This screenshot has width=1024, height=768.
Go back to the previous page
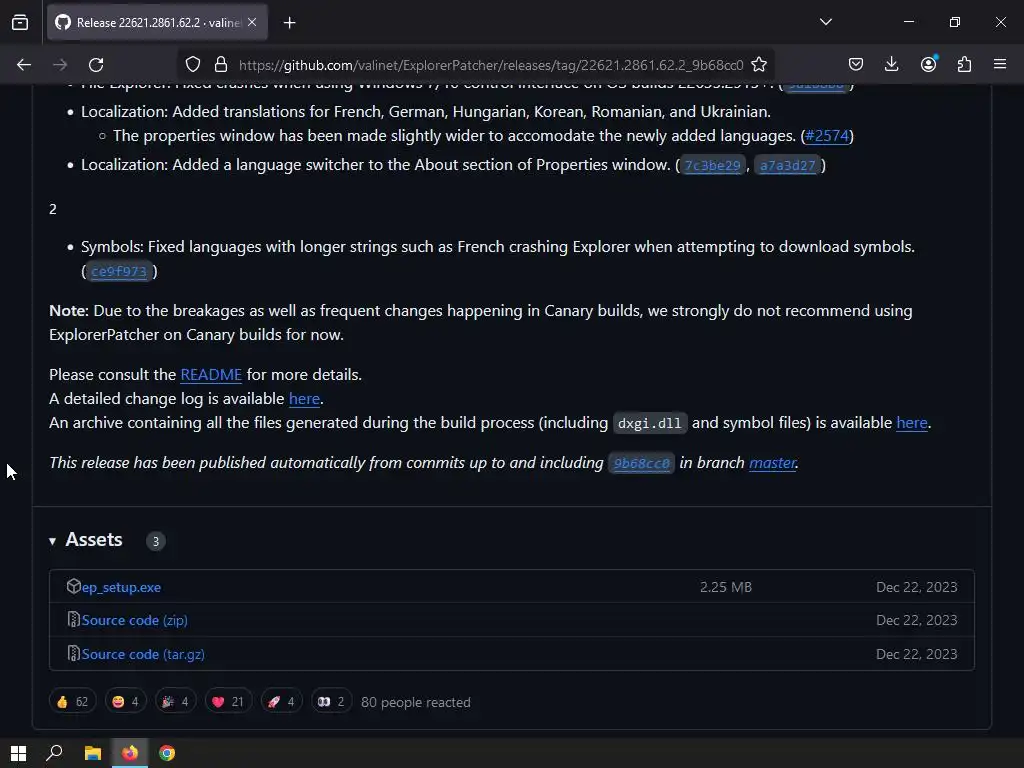click(x=24, y=65)
